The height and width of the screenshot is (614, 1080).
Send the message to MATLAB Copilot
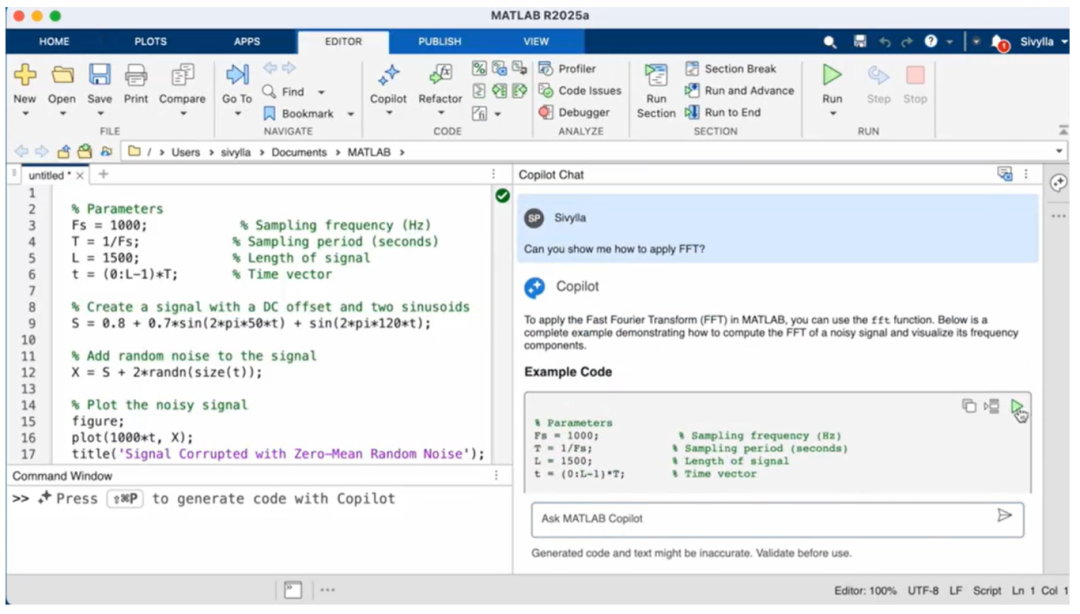point(1004,515)
